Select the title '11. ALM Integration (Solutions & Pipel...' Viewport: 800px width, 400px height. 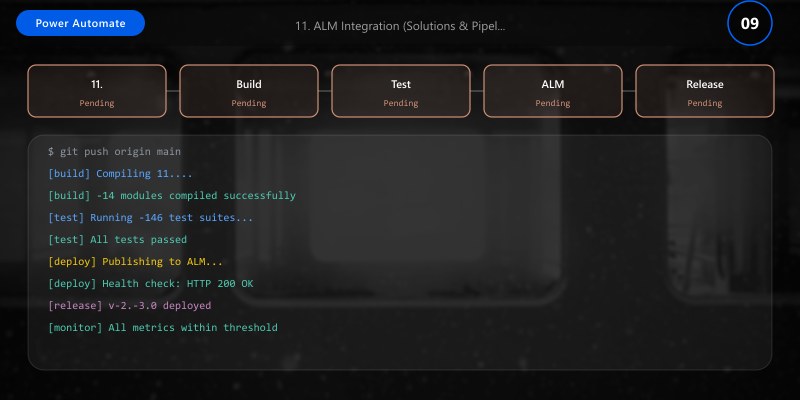[401, 26]
